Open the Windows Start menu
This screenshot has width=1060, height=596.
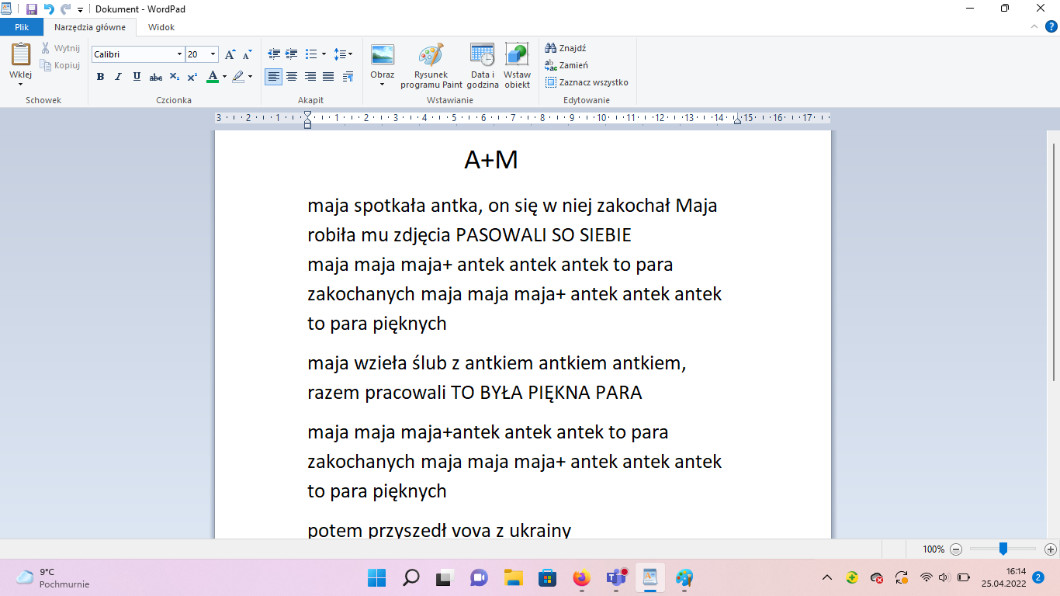tap(376, 578)
